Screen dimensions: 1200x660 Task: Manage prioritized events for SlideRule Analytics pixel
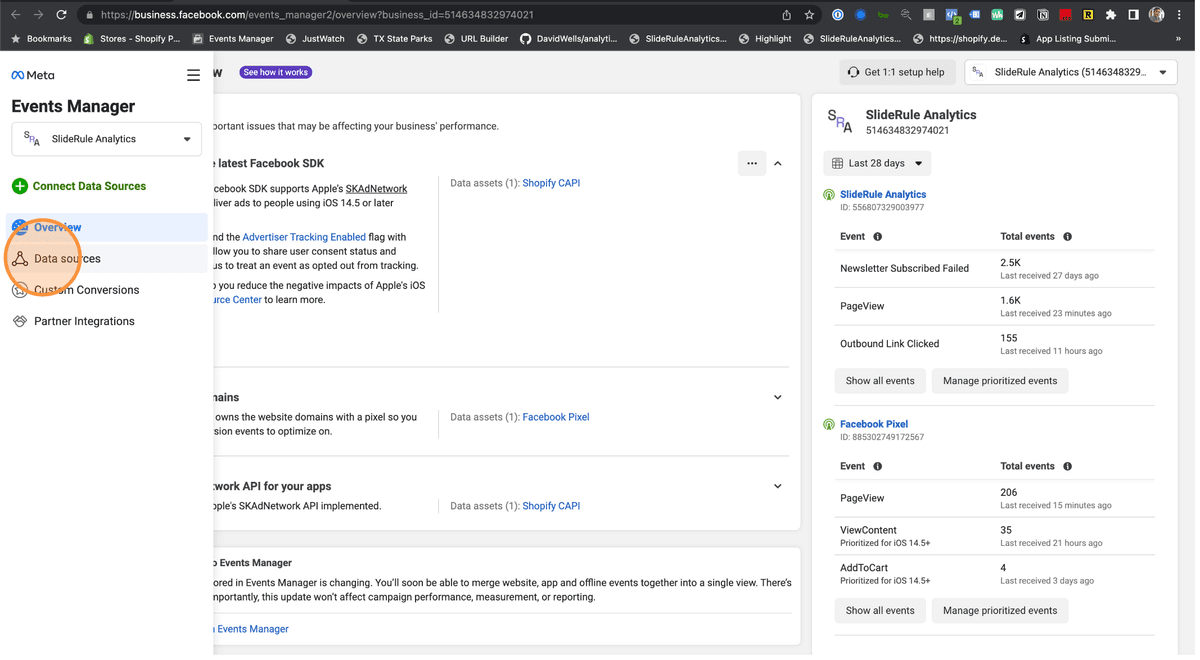[1000, 381]
